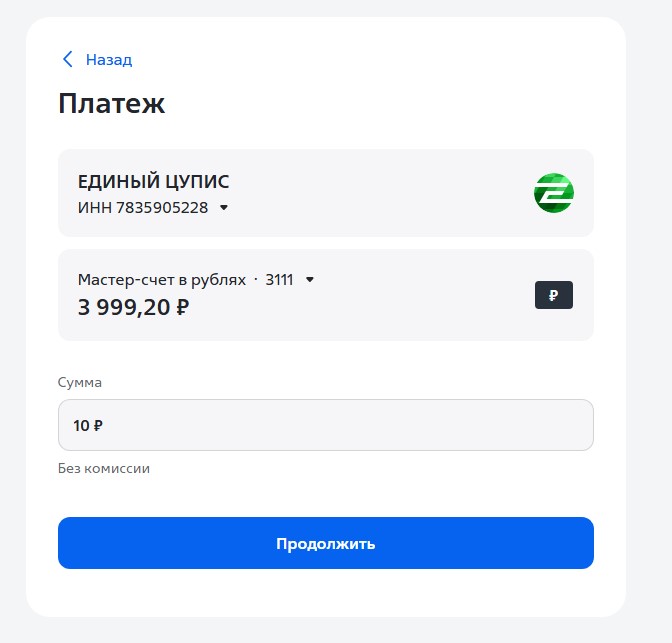This screenshot has width=672, height=643.
Task: Click the ₽ sign inside the amount field
Action: [x=98, y=425]
